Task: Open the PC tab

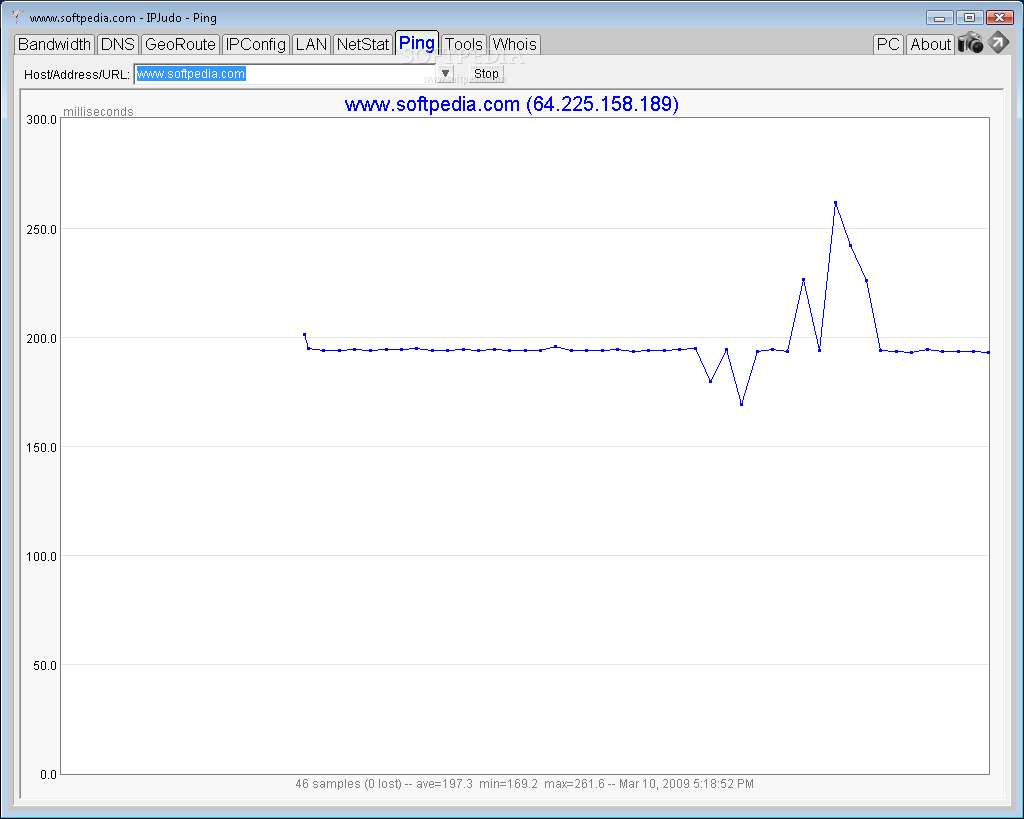Action: click(x=888, y=44)
